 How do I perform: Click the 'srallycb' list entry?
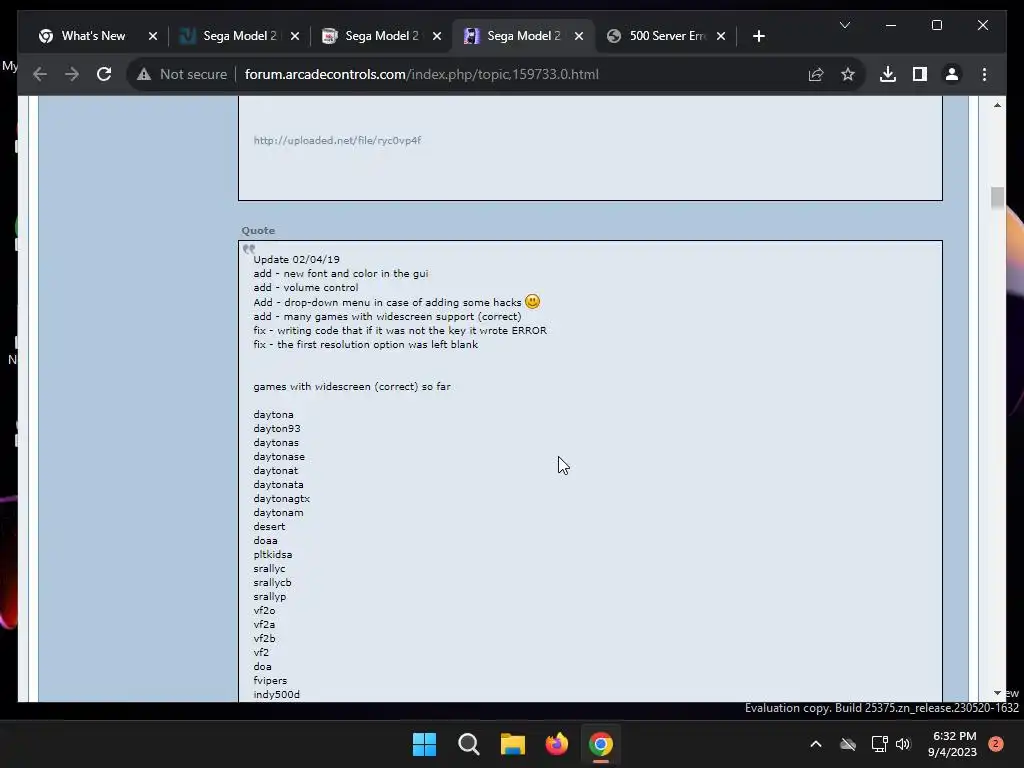(272, 583)
